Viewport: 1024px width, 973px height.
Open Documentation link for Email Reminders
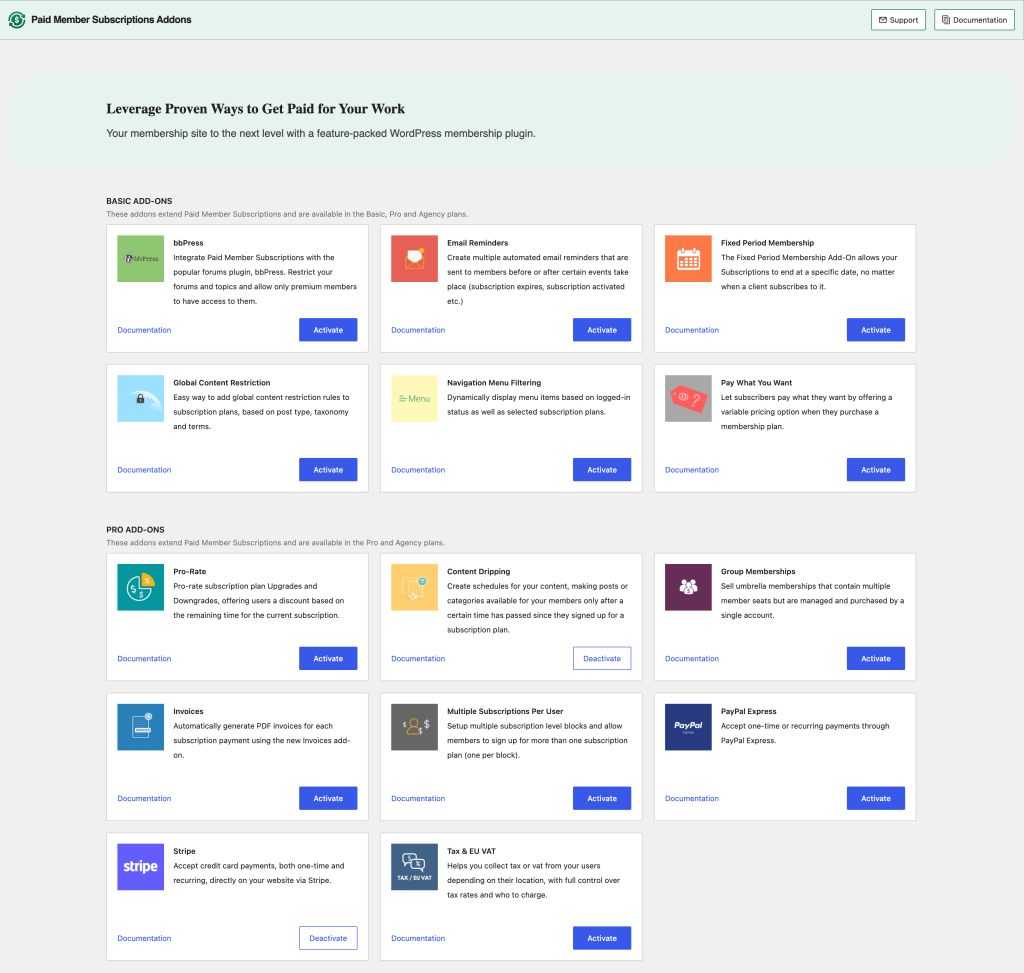click(x=418, y=330)
